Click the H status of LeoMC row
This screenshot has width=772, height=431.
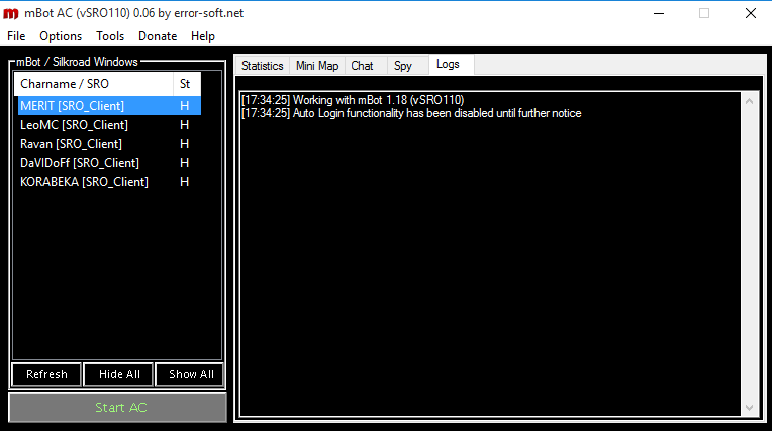185,125
